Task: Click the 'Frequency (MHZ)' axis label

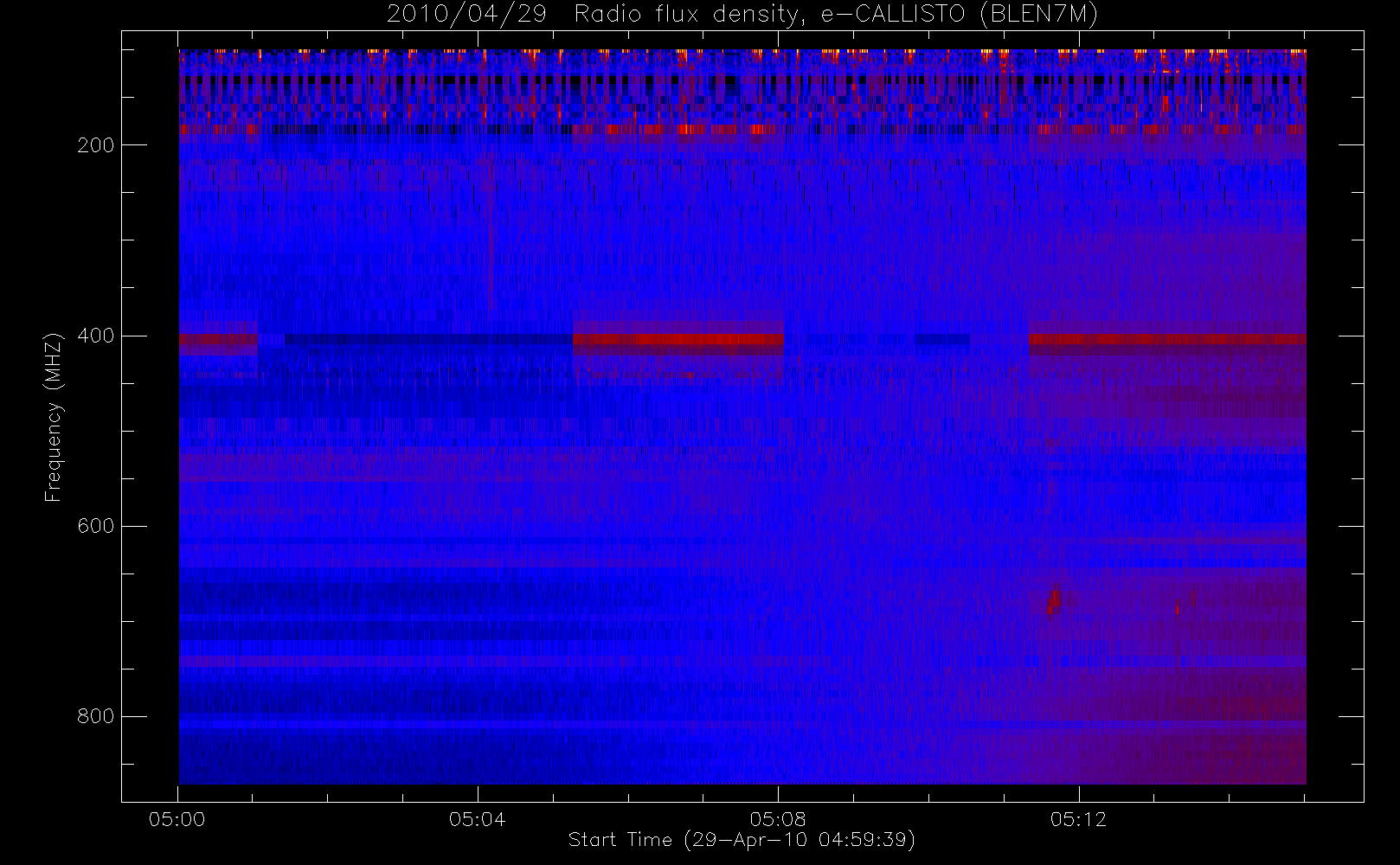Action: pyautogui.click(x=54, y=417)
